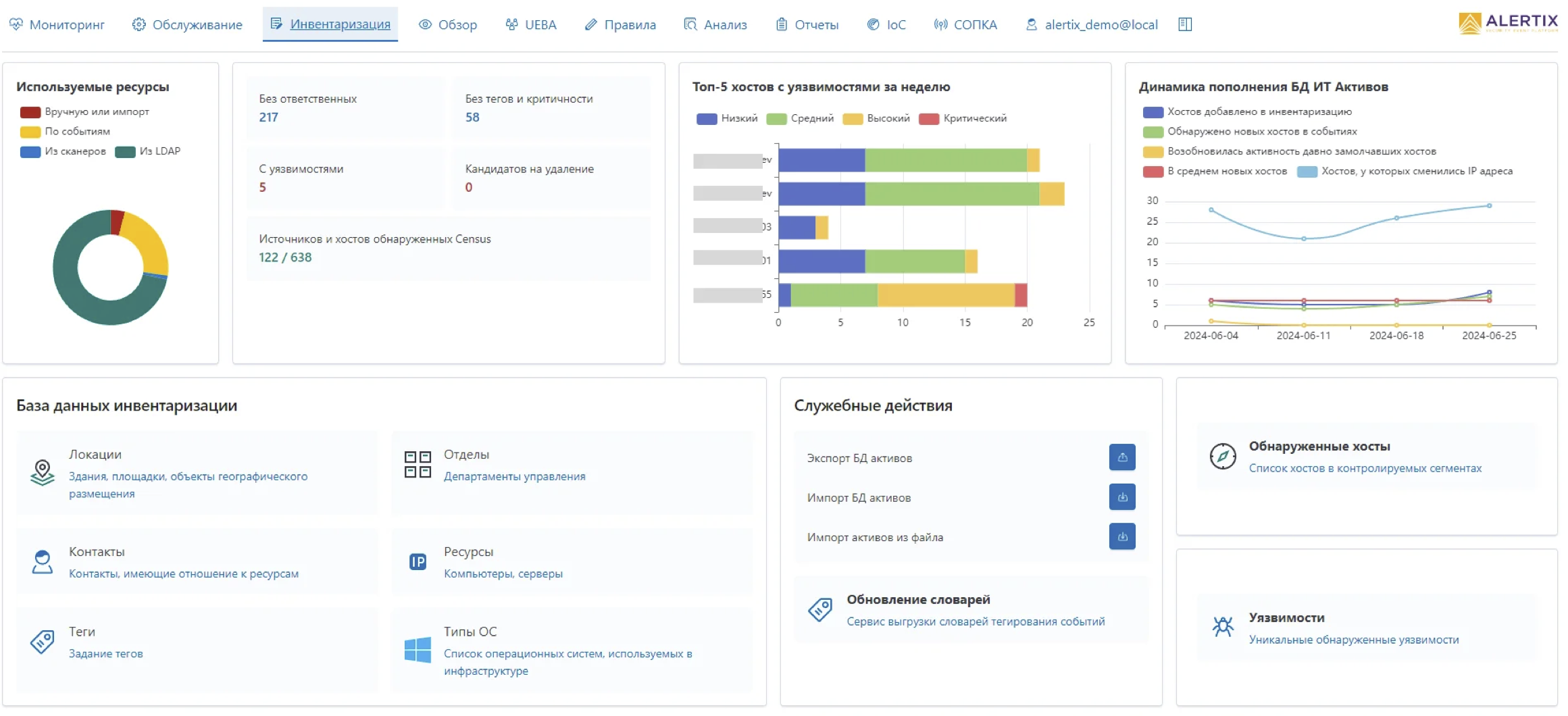Open the Мониторинг navigation menu

point(57,25)
